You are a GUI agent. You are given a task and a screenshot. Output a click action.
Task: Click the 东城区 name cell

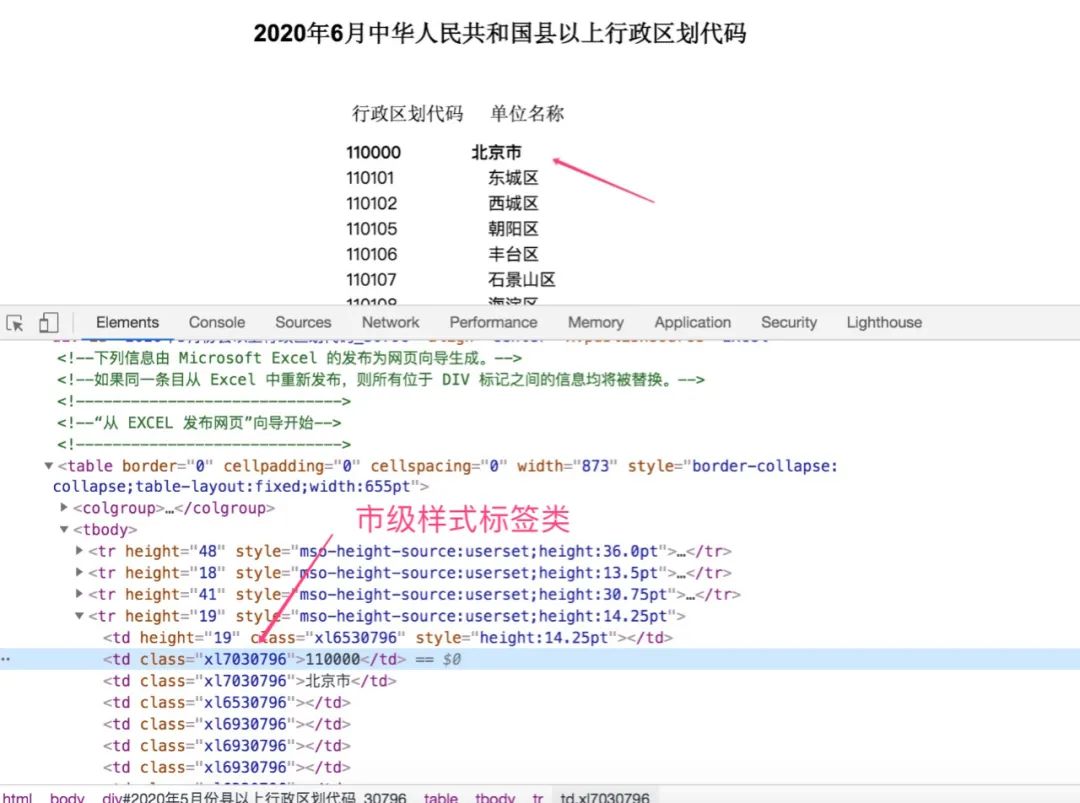point(513,178)
